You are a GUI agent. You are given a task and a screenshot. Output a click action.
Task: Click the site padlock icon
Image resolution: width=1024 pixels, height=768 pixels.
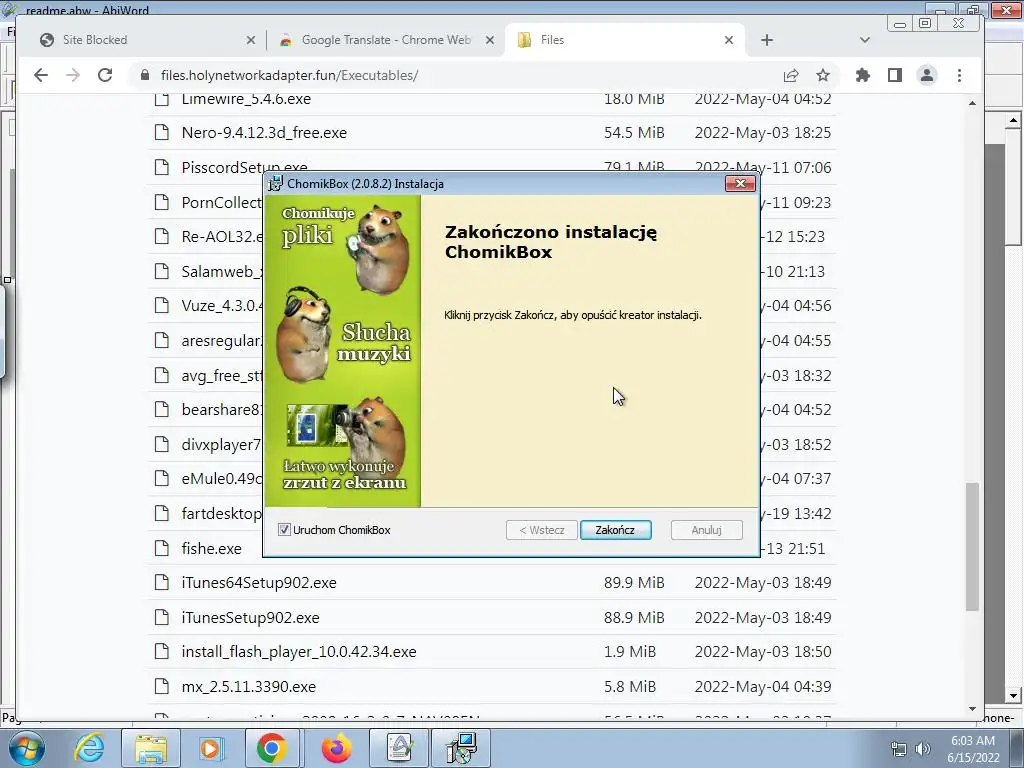point(145,75)
